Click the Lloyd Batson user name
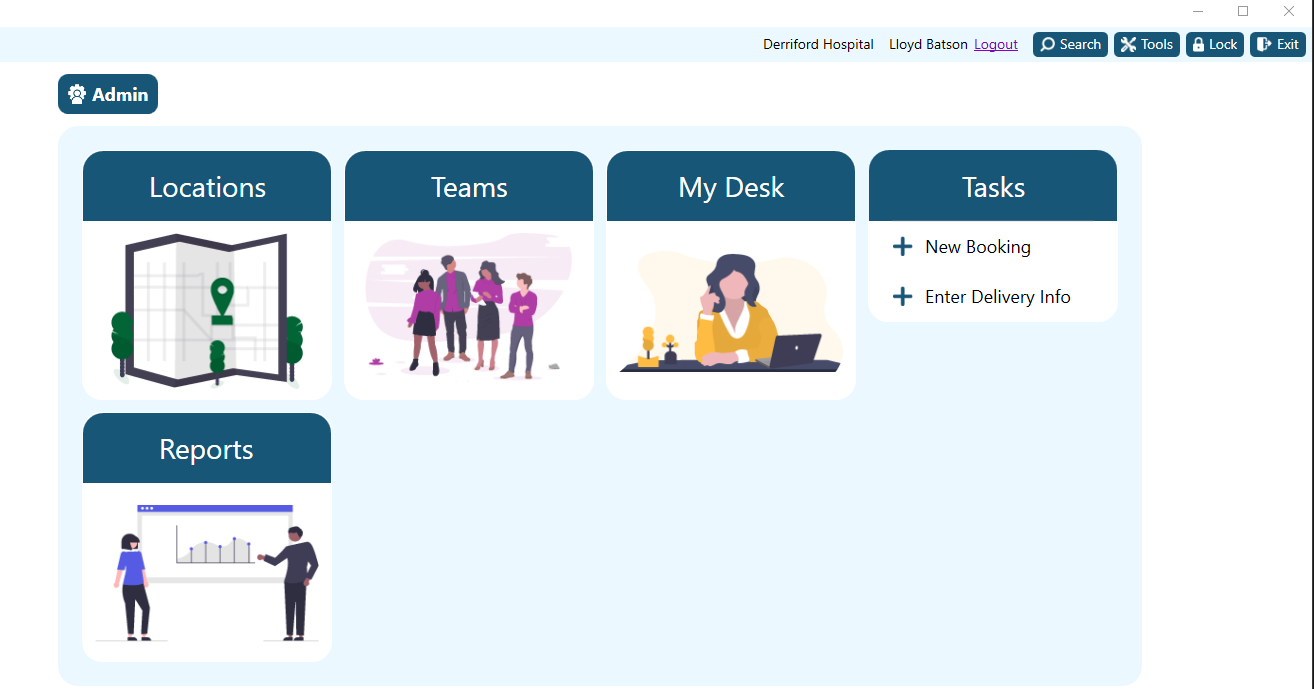This screenshot has height=689, width=1314. [928, 44]
